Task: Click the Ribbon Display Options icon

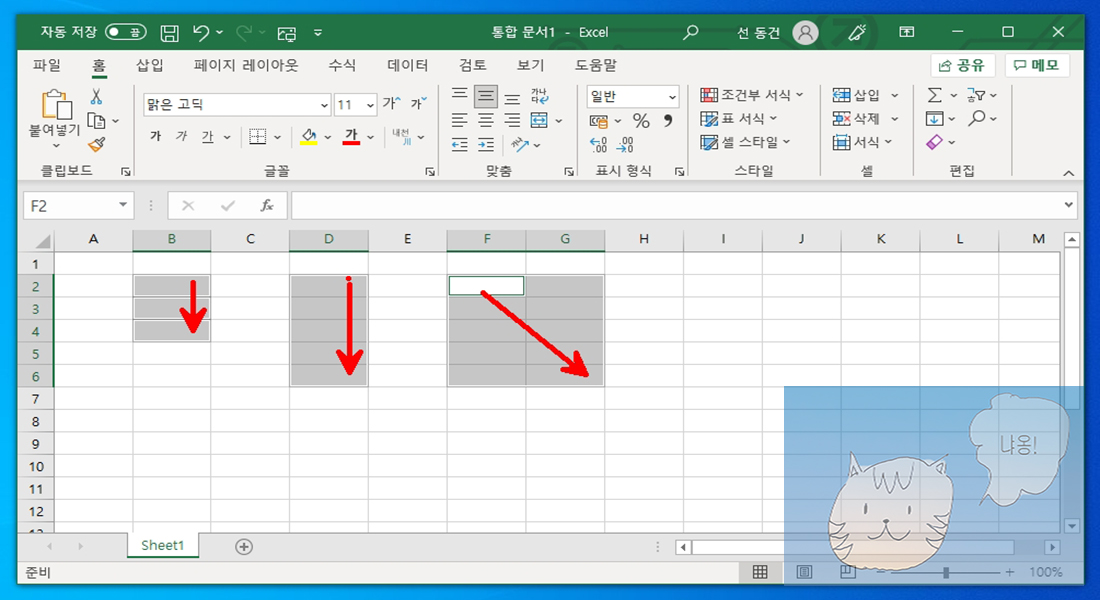Action: click(907, 32)
